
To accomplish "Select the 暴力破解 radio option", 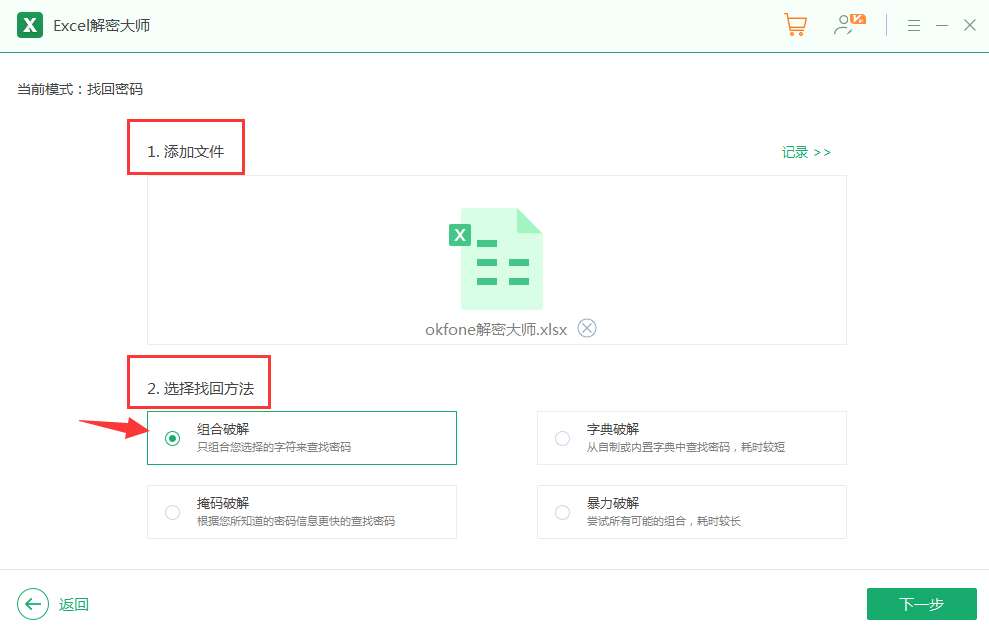I will [562, 512].
